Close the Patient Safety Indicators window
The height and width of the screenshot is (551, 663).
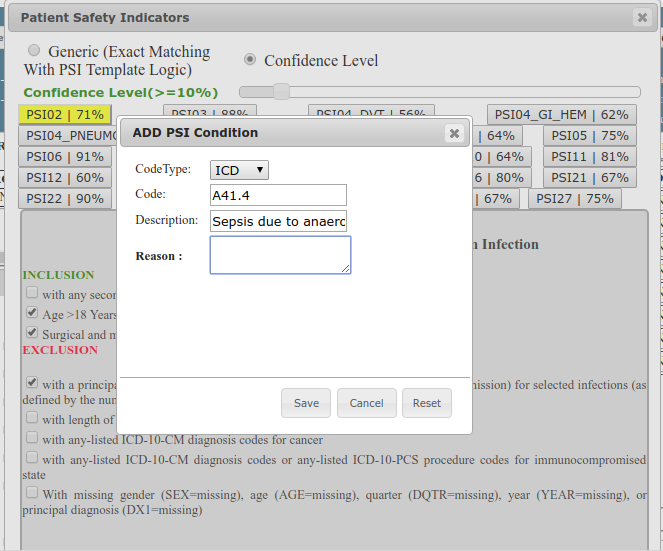pyautogui.click(x=642, y=17)
